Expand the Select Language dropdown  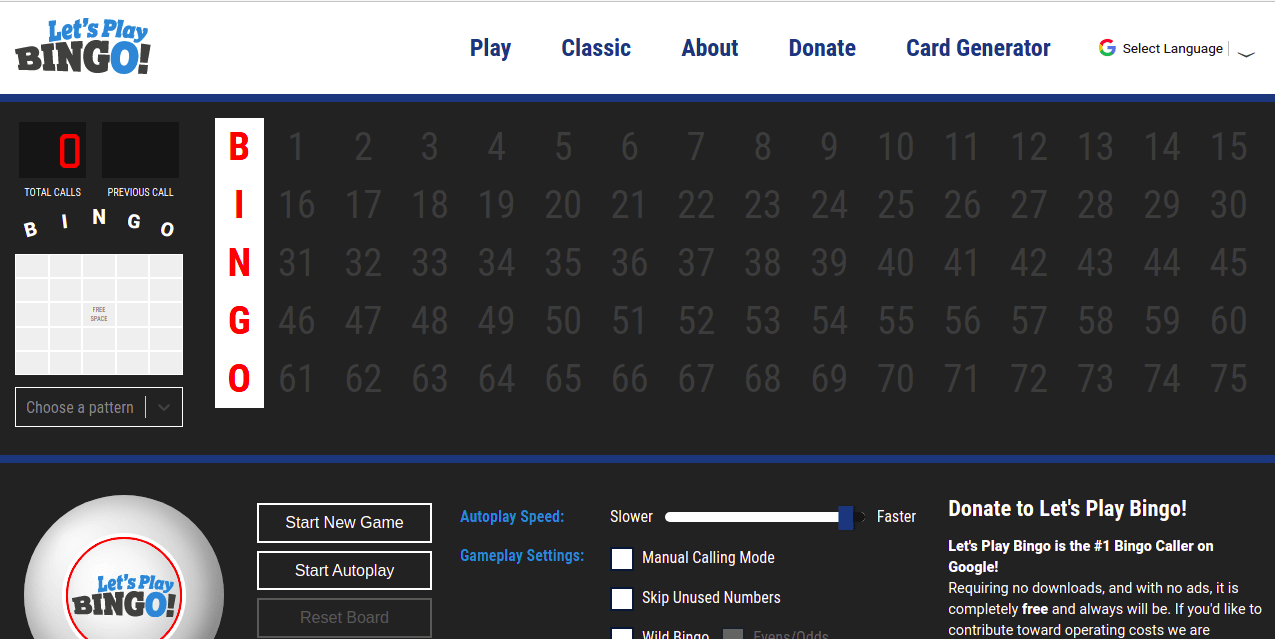click(1246, 52)
